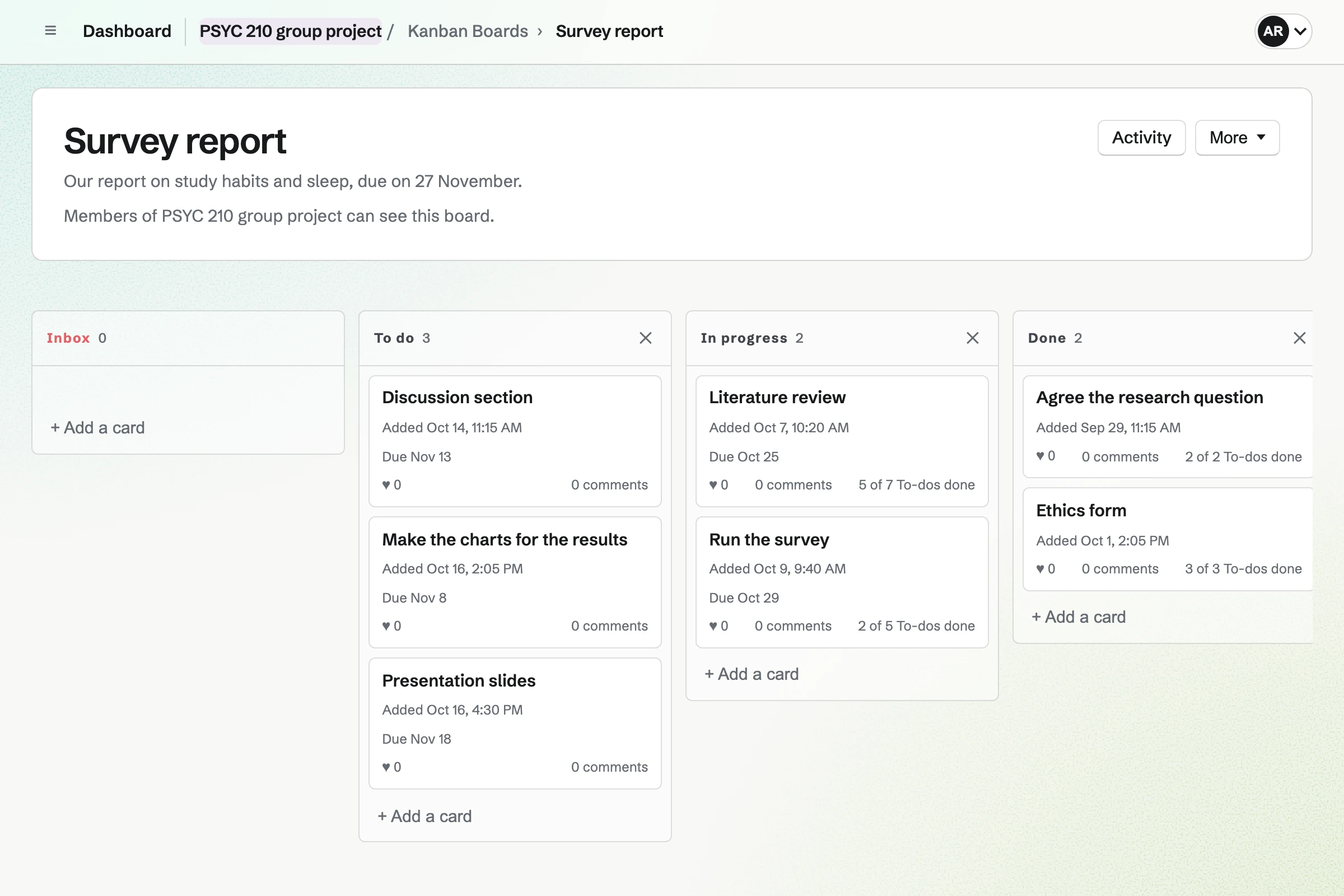1344x896 pixels.
Task: Click 'Due Nov 13' on Discussion section
Action: [417, 456]
